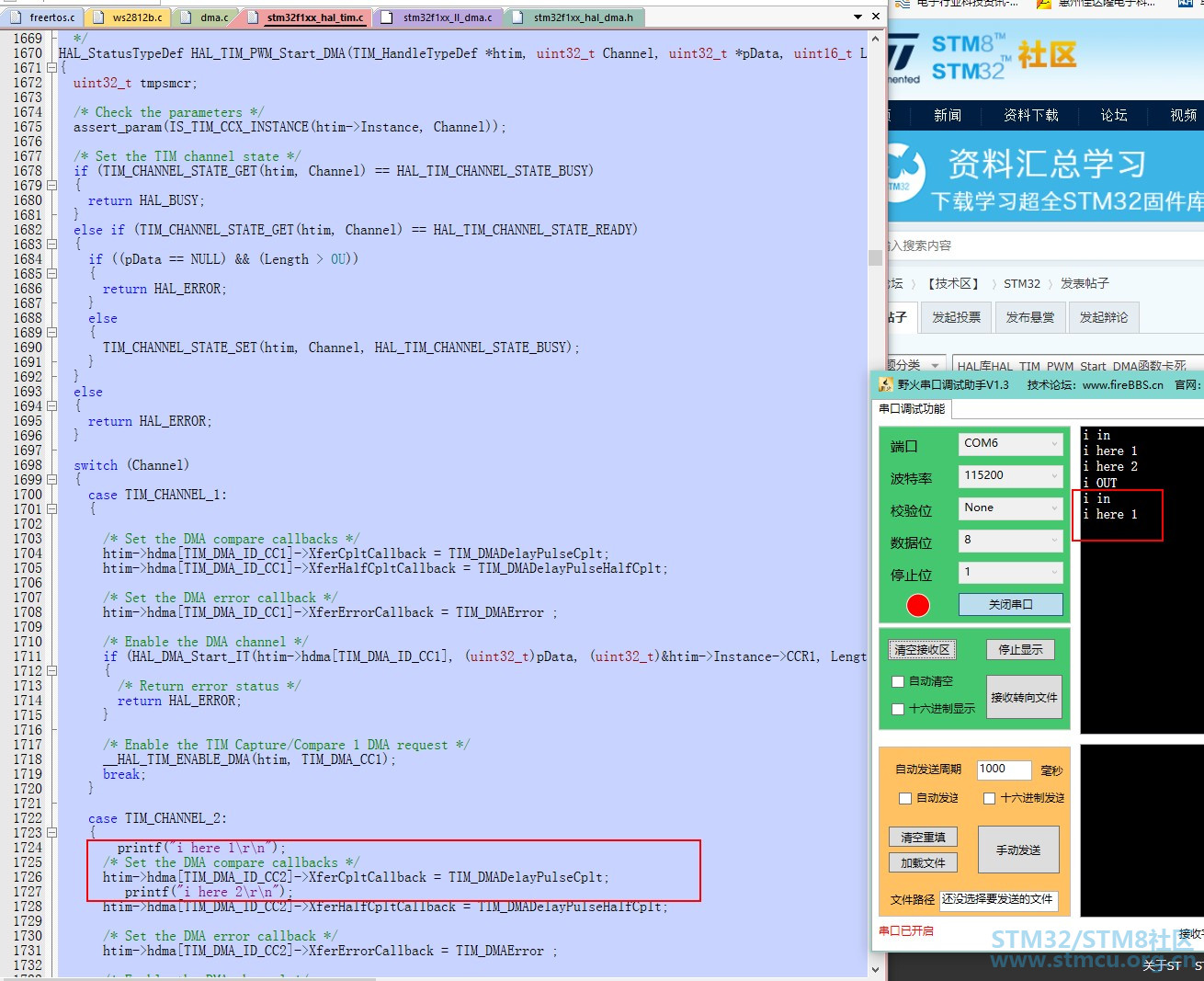This screenshot has width=1204, height=981.
Task: Click the website search input box
Action: tap(1046, 245)
